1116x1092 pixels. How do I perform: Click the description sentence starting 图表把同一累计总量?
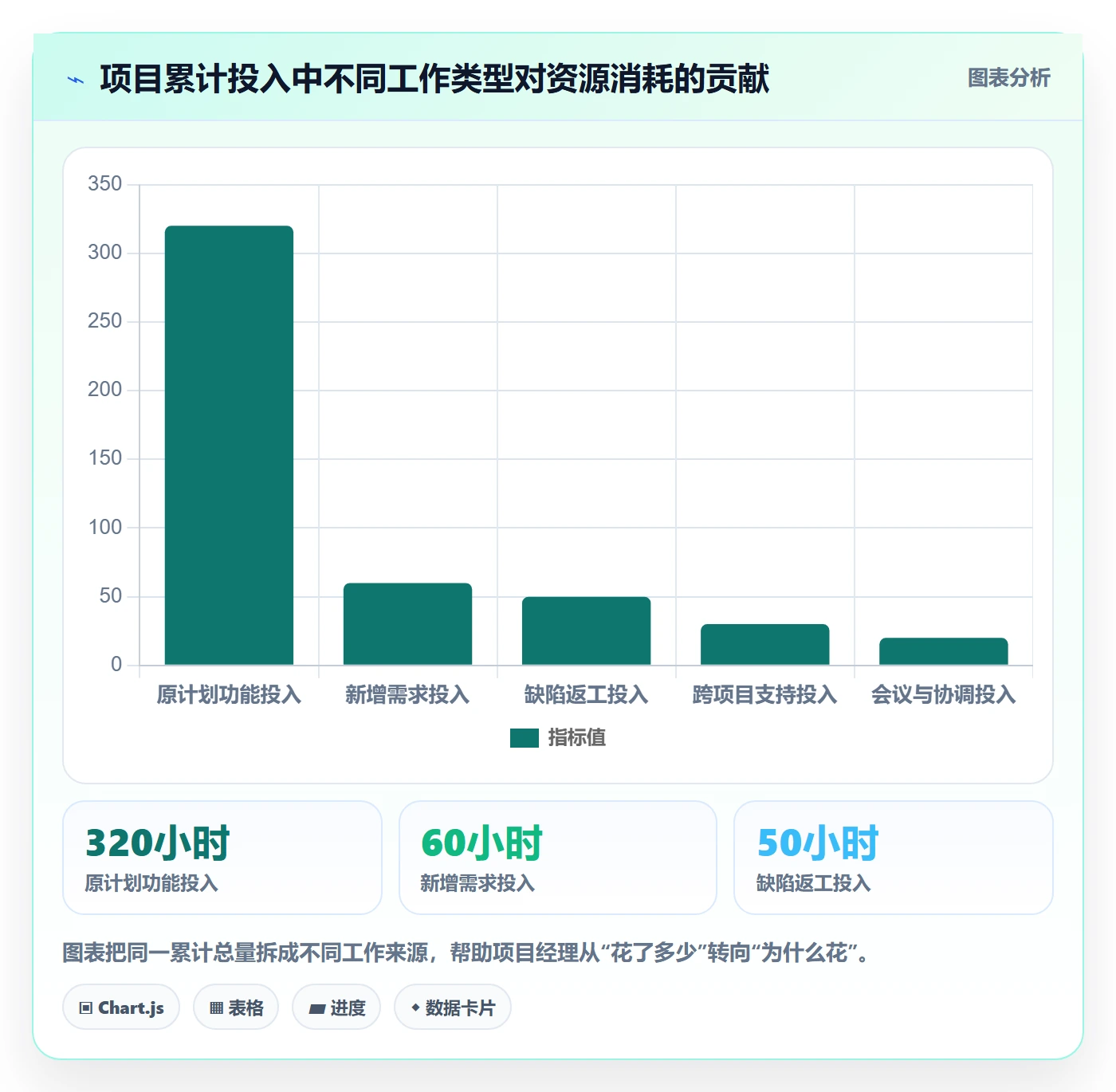[466, 953]
